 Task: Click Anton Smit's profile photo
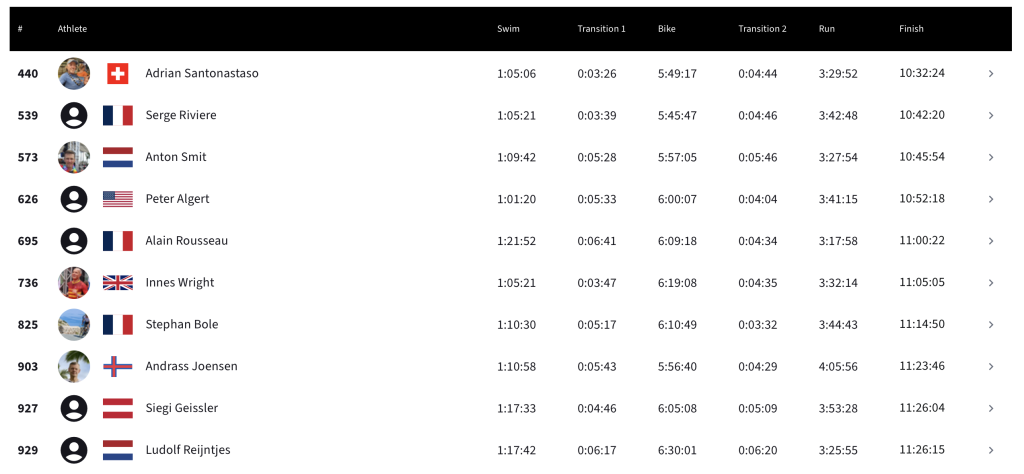coord(74,157)
